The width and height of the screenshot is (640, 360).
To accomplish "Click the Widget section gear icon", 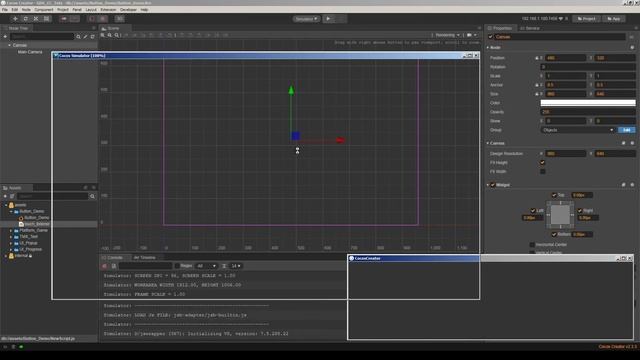I will click(632, 185).
